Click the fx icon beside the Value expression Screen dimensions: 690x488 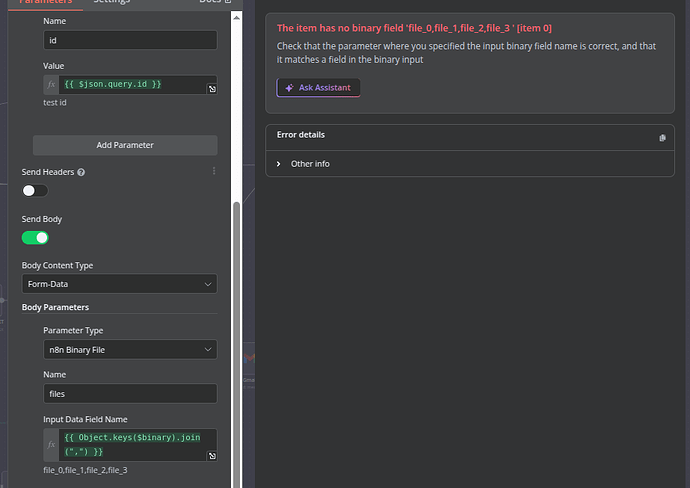point(51,84)
